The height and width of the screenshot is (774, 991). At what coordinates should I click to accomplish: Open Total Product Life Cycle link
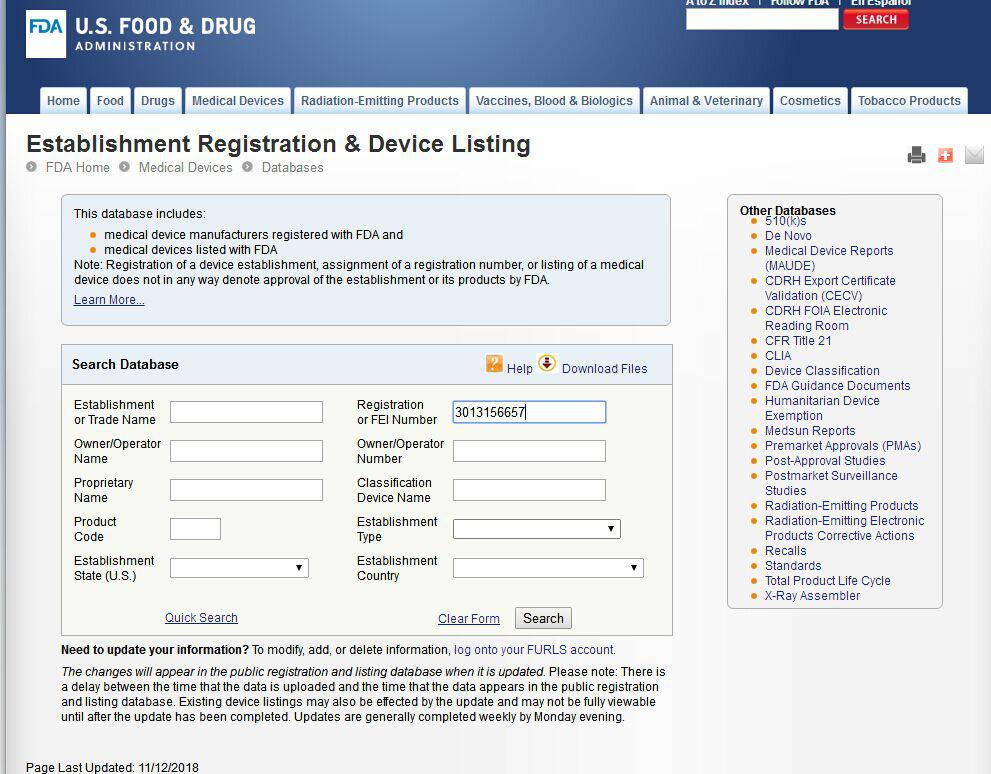(x=827, y=581)
